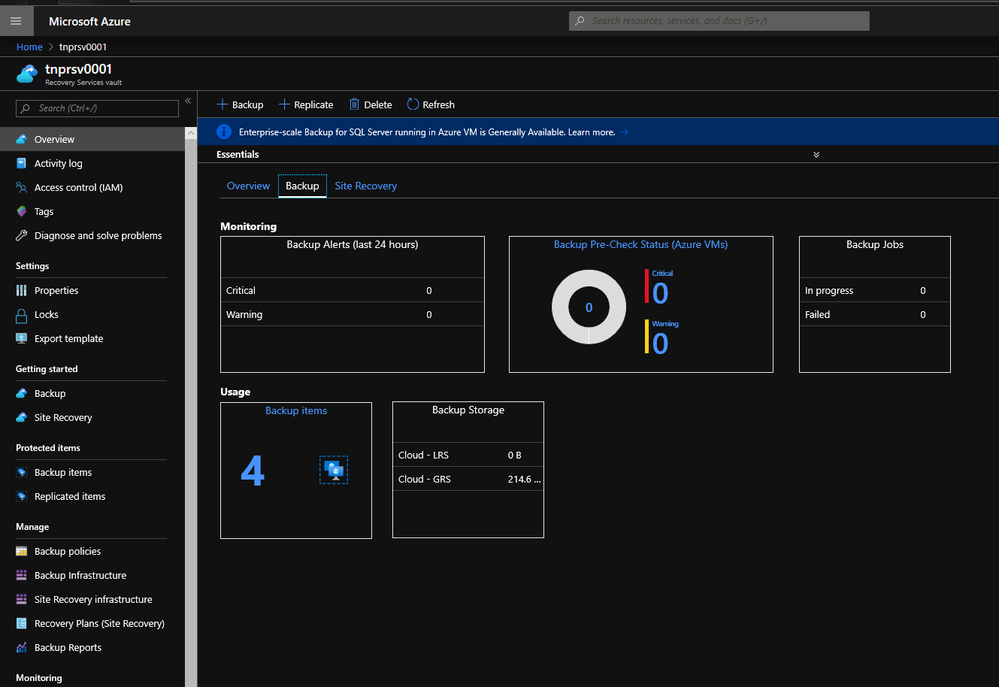Open Backup items tile title link
Image resolution: width=999 pixels, height=687 pixels.
click(x=296, y=411)
